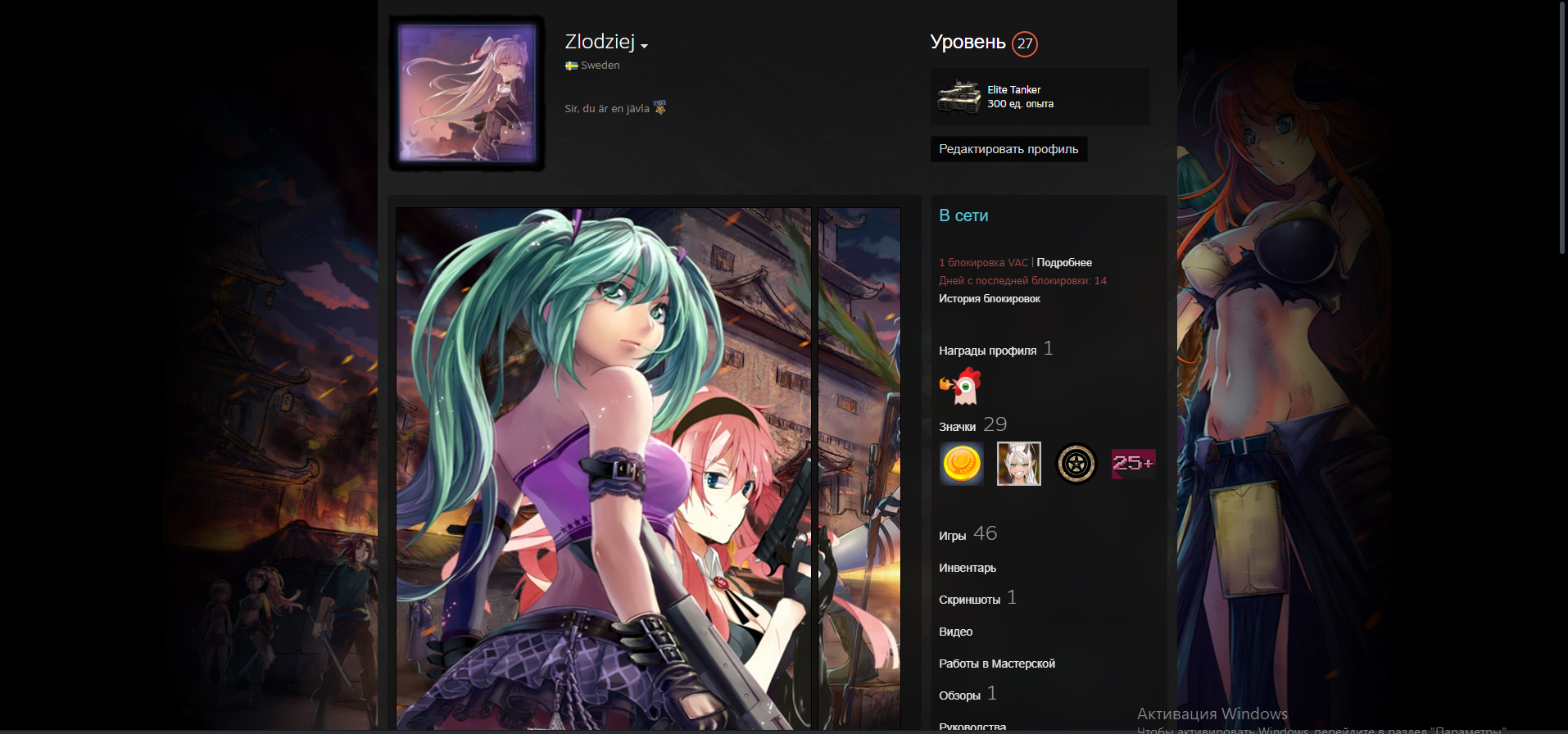Screen dimensions: 1568x734
Task: Select the white-haired anime girl badge
Action: [x=1018, y=464]
